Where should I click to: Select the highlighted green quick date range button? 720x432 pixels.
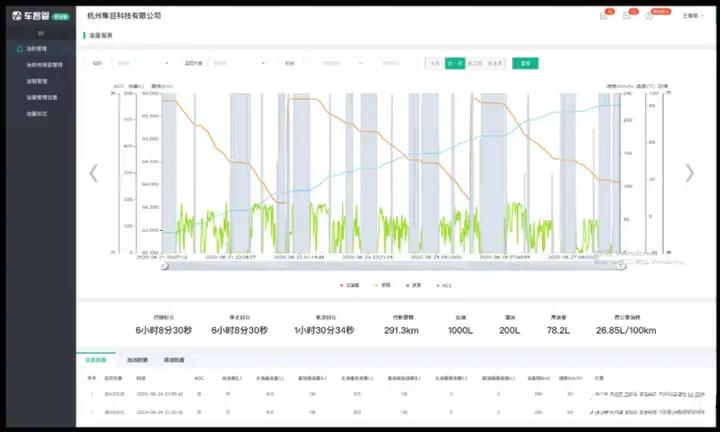tap(455, 63)
